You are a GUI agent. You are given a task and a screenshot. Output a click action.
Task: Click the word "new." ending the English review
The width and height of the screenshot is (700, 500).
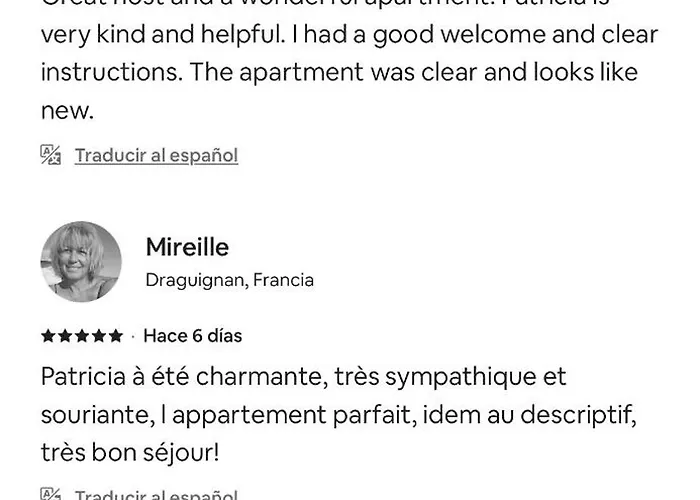click(x=67, y=111)
